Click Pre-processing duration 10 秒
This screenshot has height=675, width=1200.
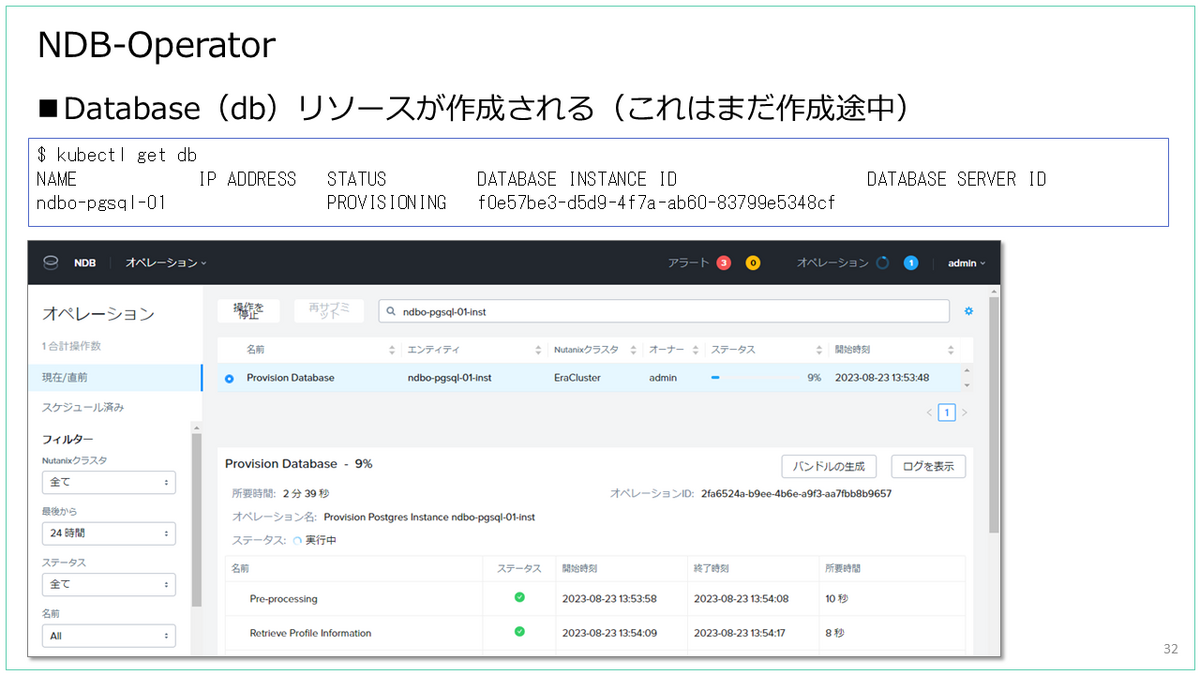[835, 599]
